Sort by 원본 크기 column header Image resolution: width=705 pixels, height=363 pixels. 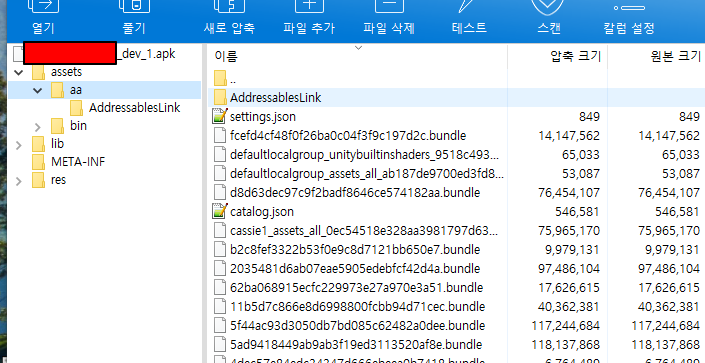(675, 56)
